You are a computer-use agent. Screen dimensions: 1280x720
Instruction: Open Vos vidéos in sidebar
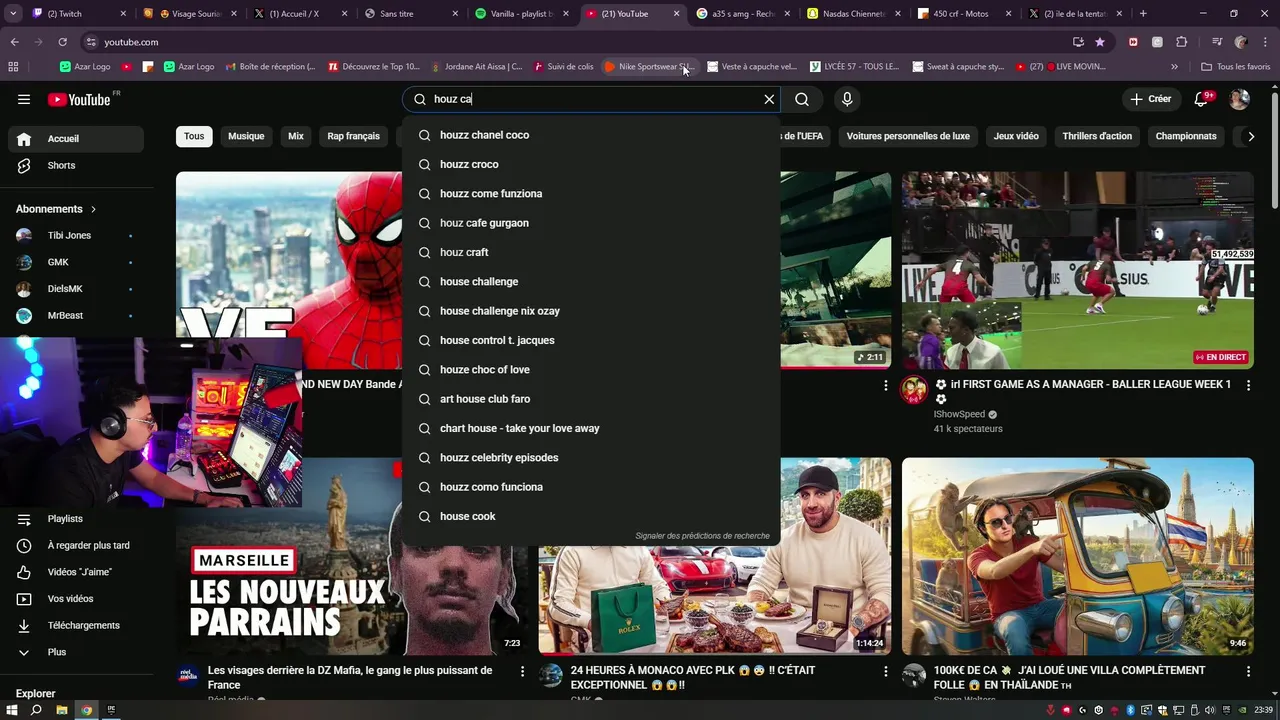76,599
